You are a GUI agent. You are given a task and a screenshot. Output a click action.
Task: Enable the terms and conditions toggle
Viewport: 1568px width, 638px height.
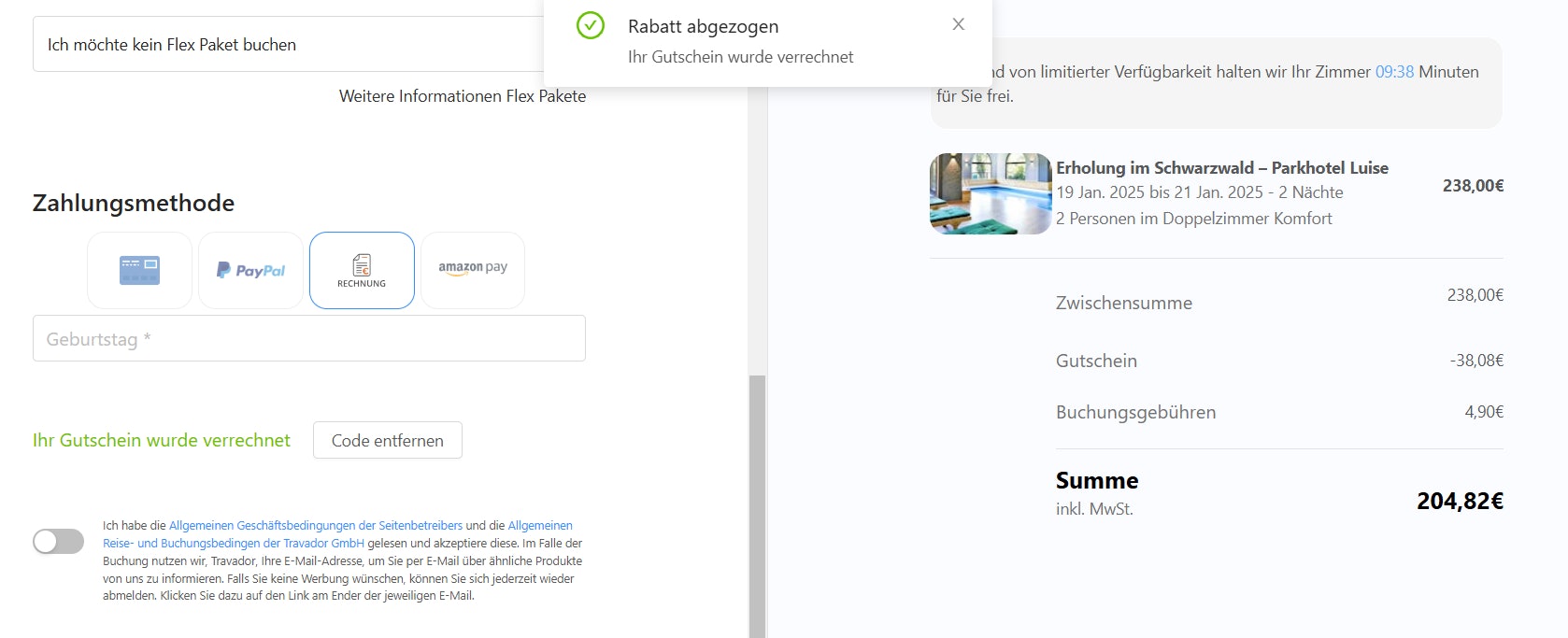58,541
